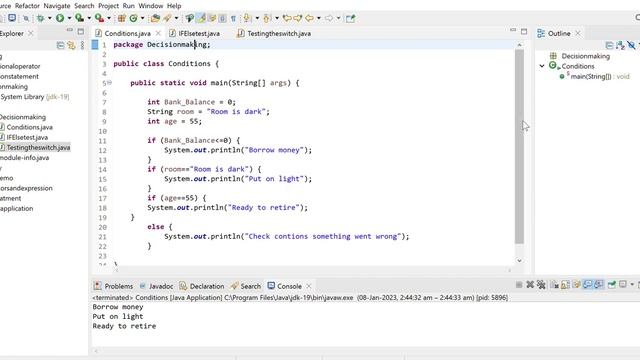This screenshot has width=640, height=360.
Task: Click the small magnifier icon in toolbar
Action: pyautogui.click(x=26, y=18)
